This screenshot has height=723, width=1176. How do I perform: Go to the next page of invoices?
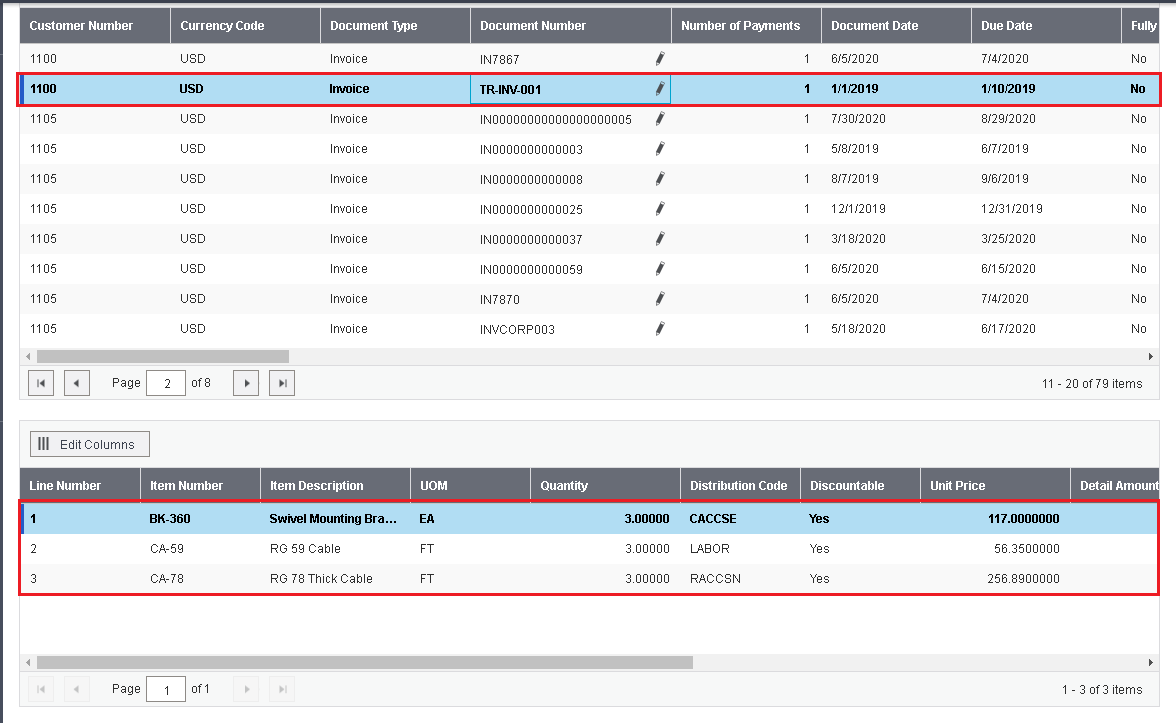pos(246,383)
